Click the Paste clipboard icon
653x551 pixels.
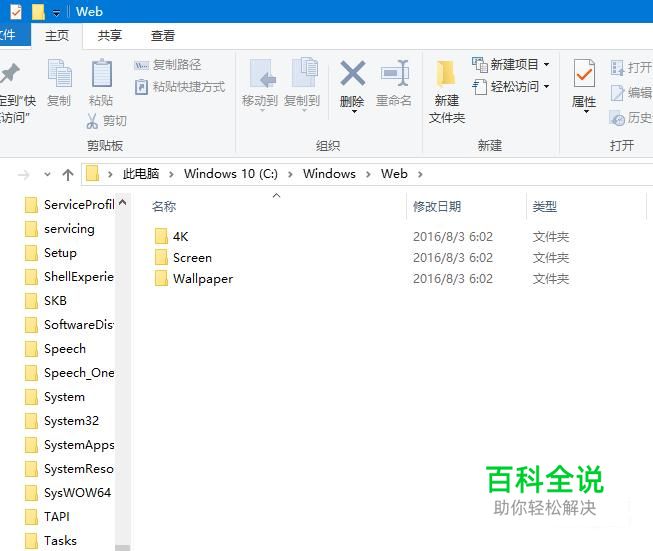tap(102, 73)
